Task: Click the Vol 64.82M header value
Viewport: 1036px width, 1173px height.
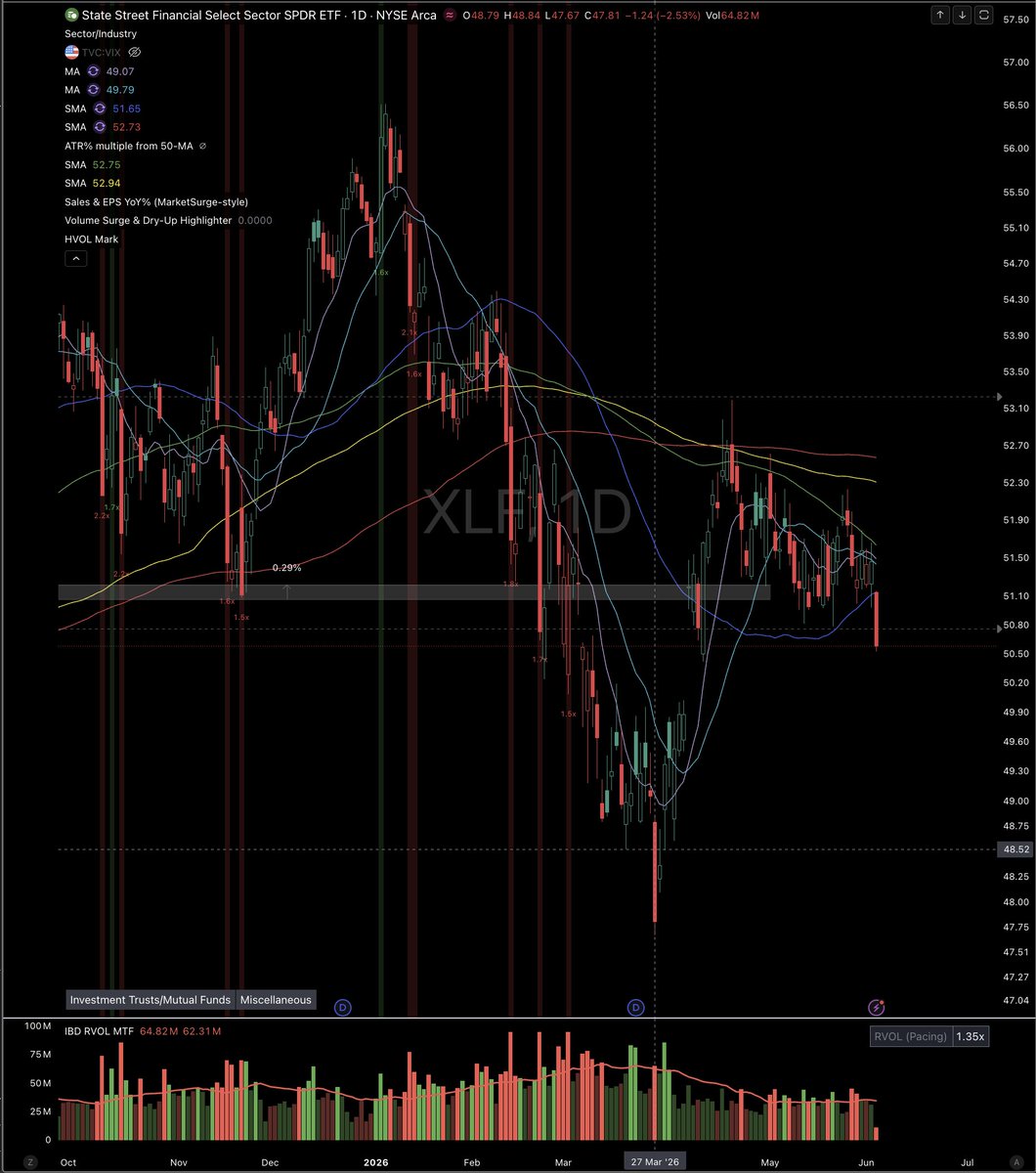Action: coord(731,16)
